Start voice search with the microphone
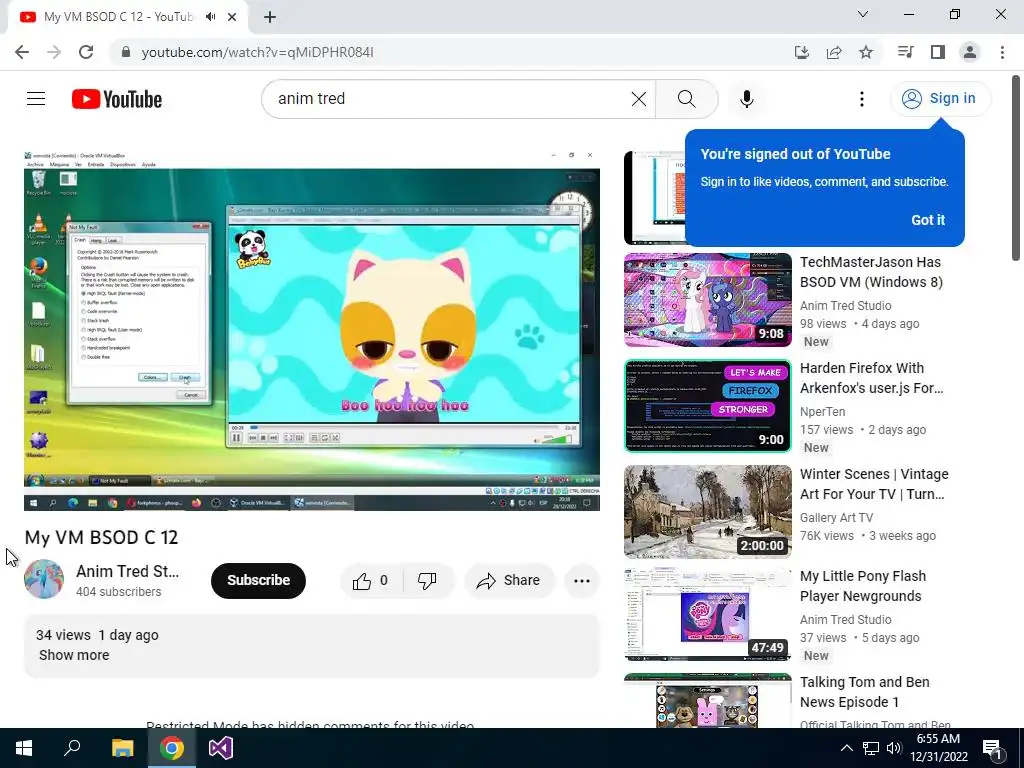The width and height of the screenshot is (1024, 768). [x=747, y=99]
